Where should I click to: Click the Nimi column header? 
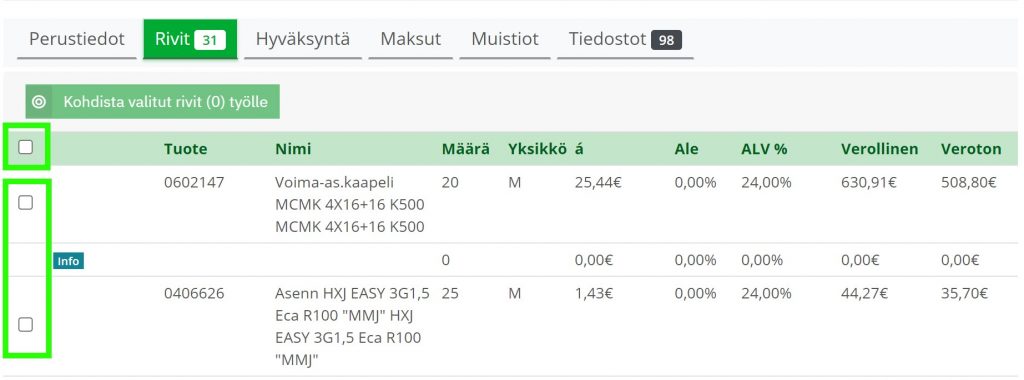click(293, 149)
